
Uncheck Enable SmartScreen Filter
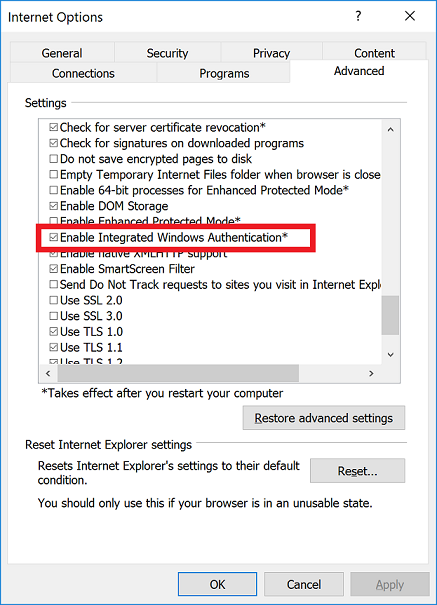[54, 269]
